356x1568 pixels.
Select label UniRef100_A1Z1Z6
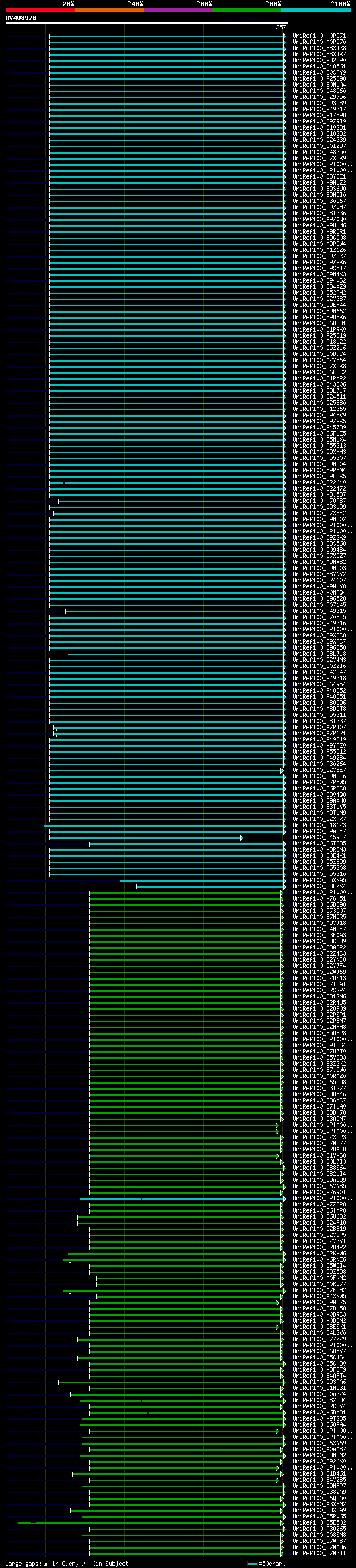pyautogui.click(x=319, y=250)
